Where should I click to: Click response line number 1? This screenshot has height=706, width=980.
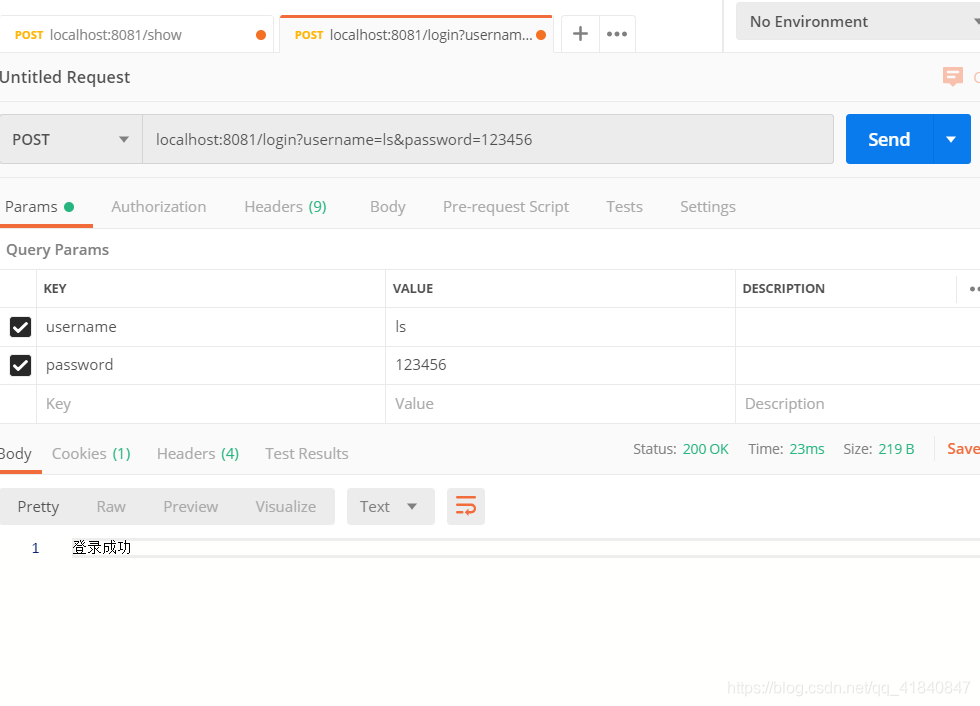tap(36, 548)
